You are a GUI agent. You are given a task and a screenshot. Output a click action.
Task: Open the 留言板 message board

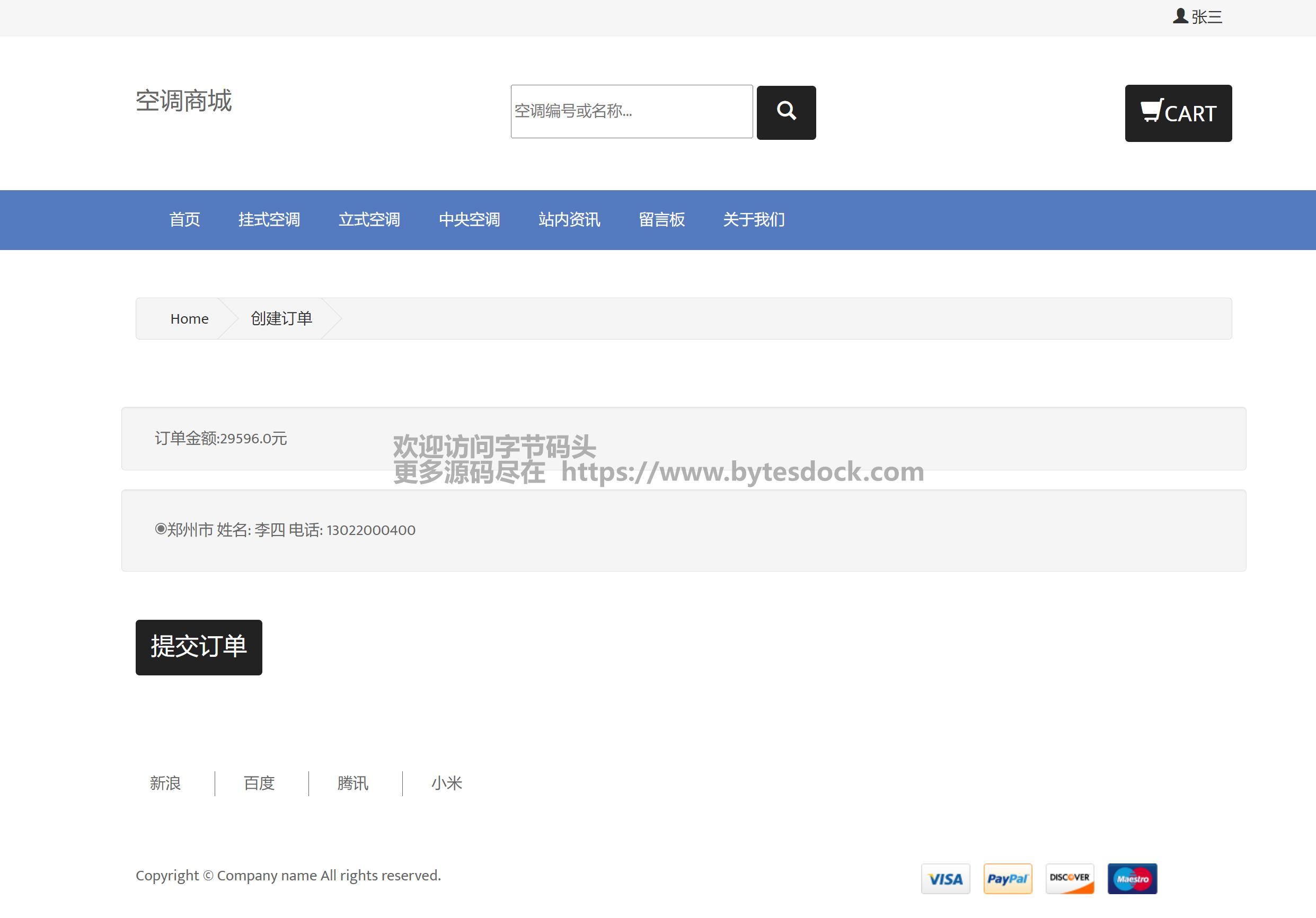661,219
